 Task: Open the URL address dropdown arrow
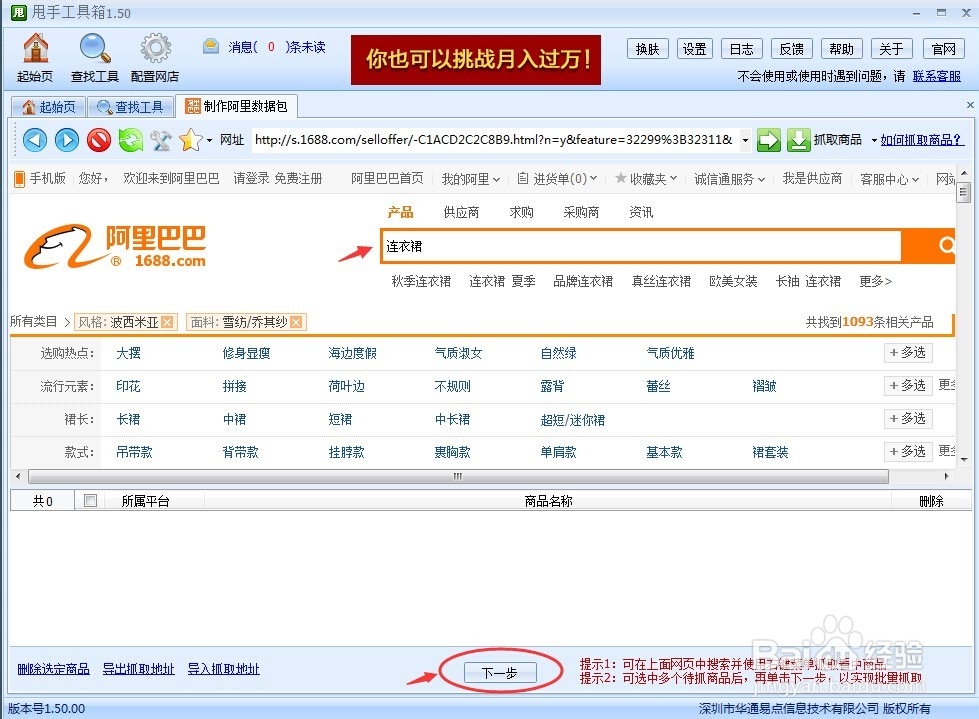pos(745,140)
